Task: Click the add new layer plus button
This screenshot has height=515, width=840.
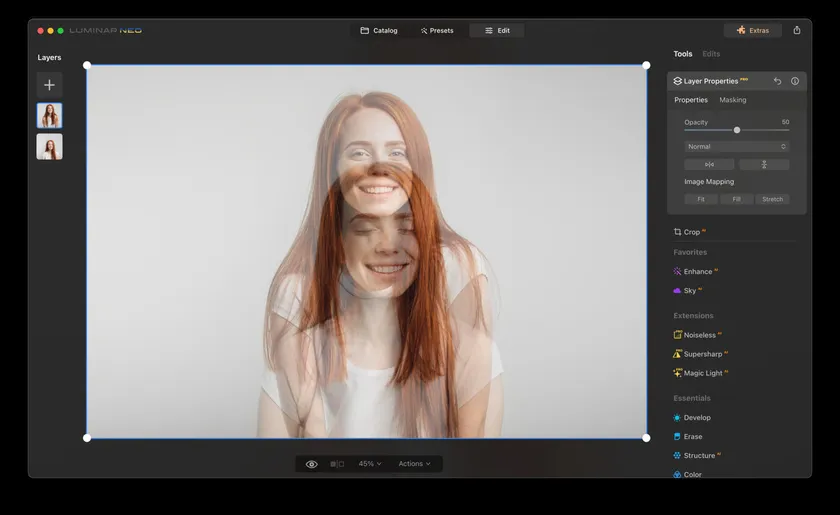Action: point(49,85)
